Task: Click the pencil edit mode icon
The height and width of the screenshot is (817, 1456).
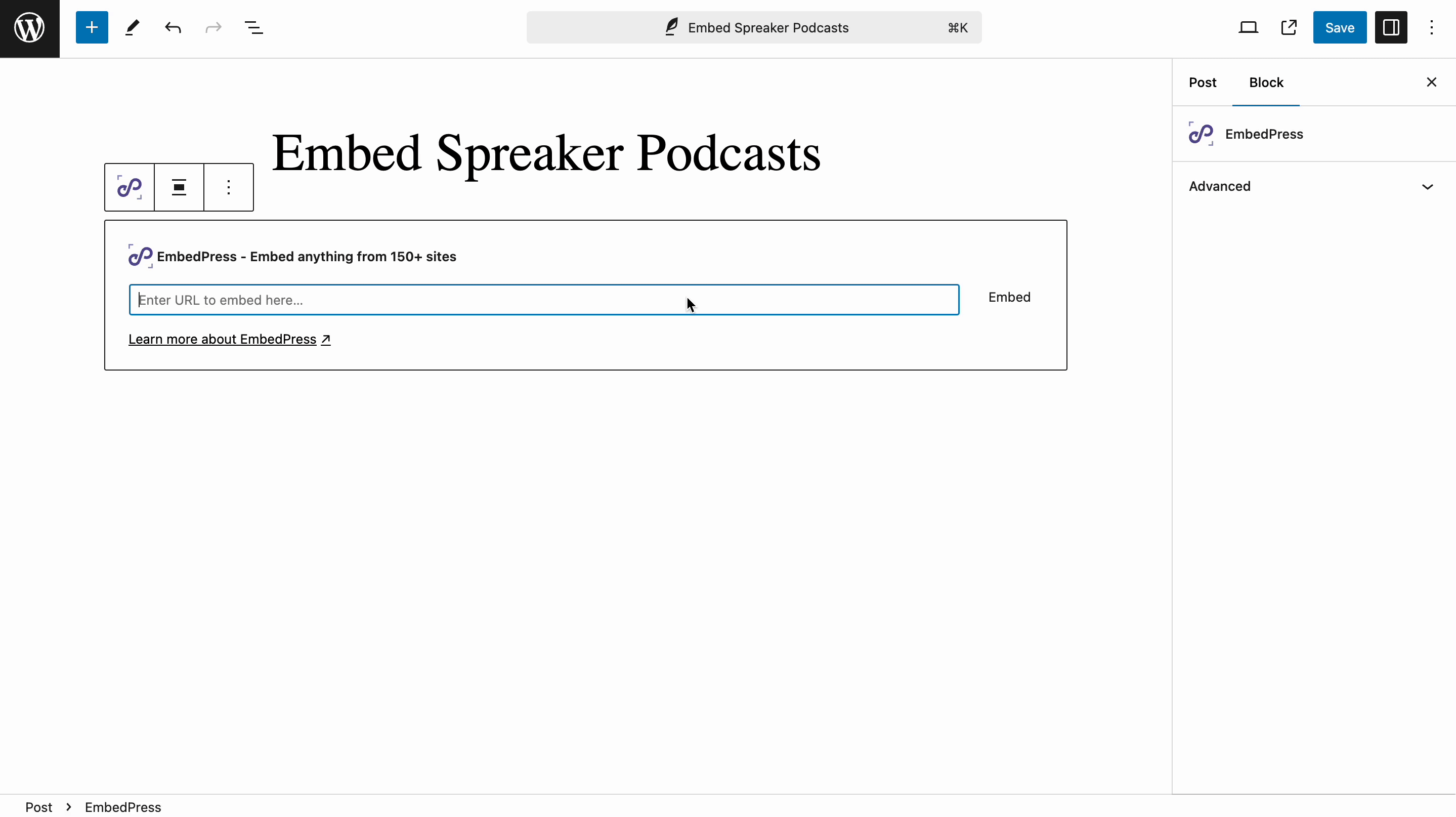Action: [x=131, y=27]
